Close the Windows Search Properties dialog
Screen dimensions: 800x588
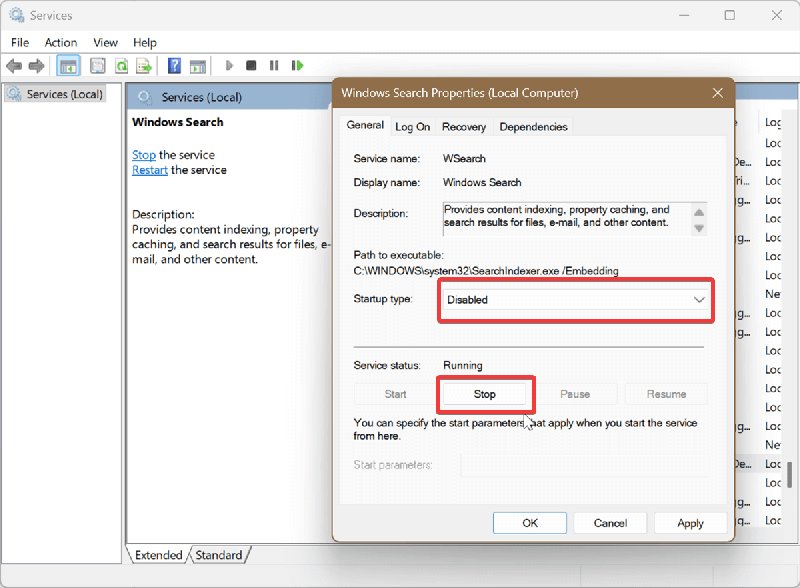click(x=717, y=93)
